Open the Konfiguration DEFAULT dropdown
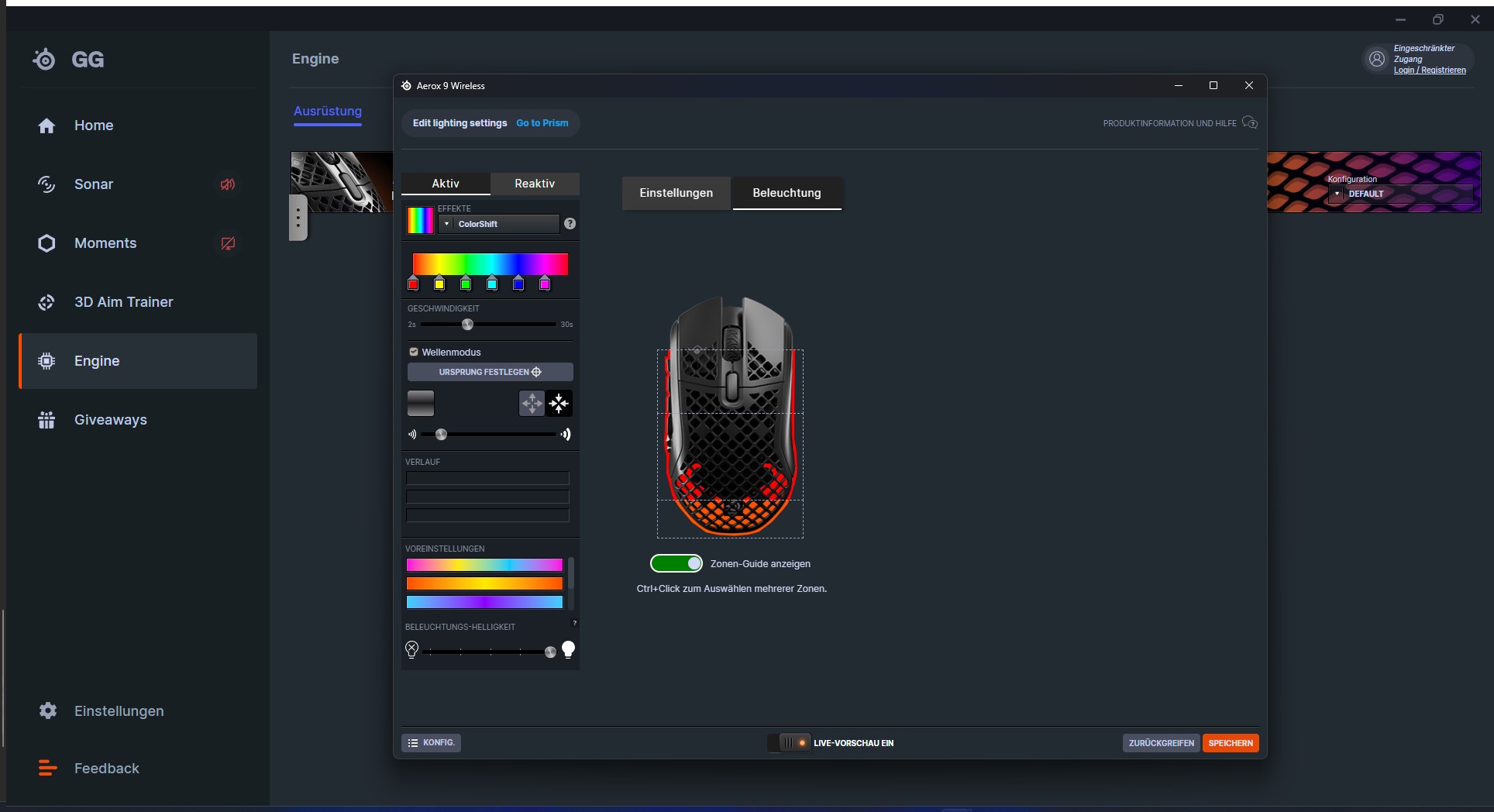Screen dimensions: 1494x812 point(1399,194)
